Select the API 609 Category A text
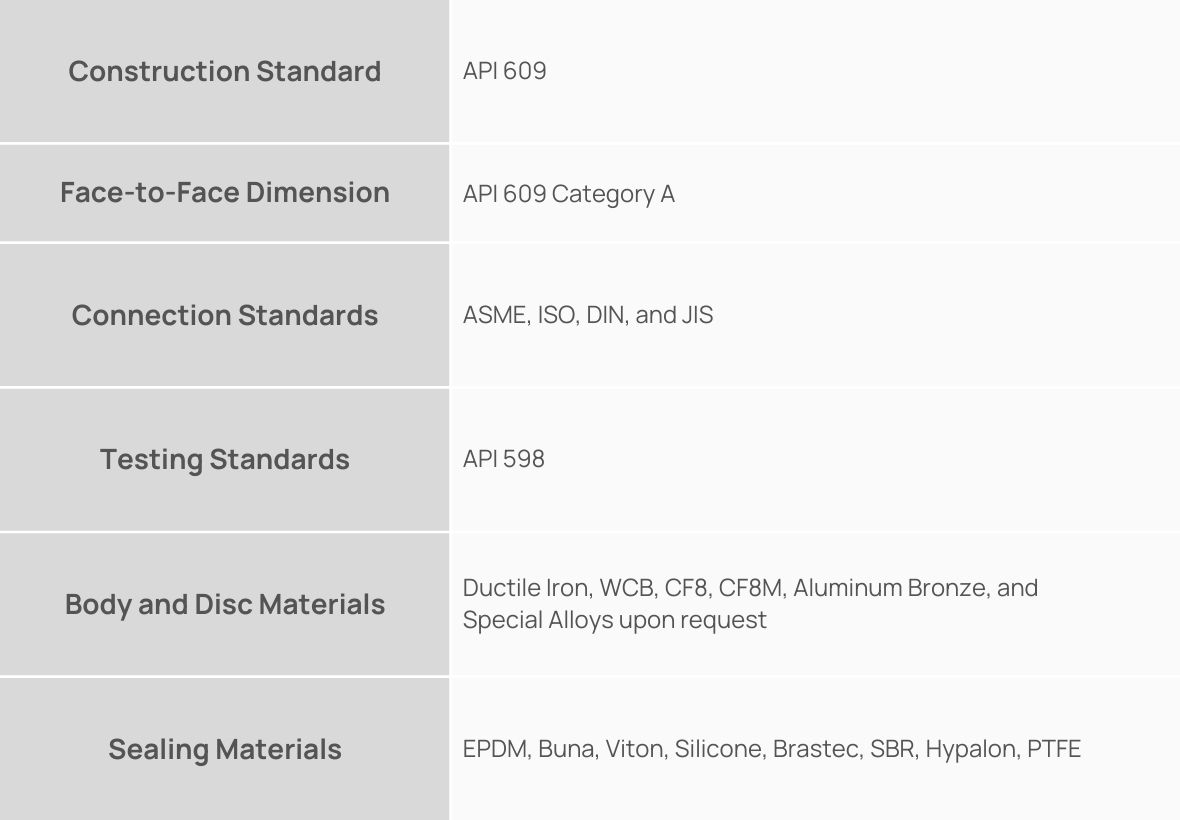 coord(568,194)
